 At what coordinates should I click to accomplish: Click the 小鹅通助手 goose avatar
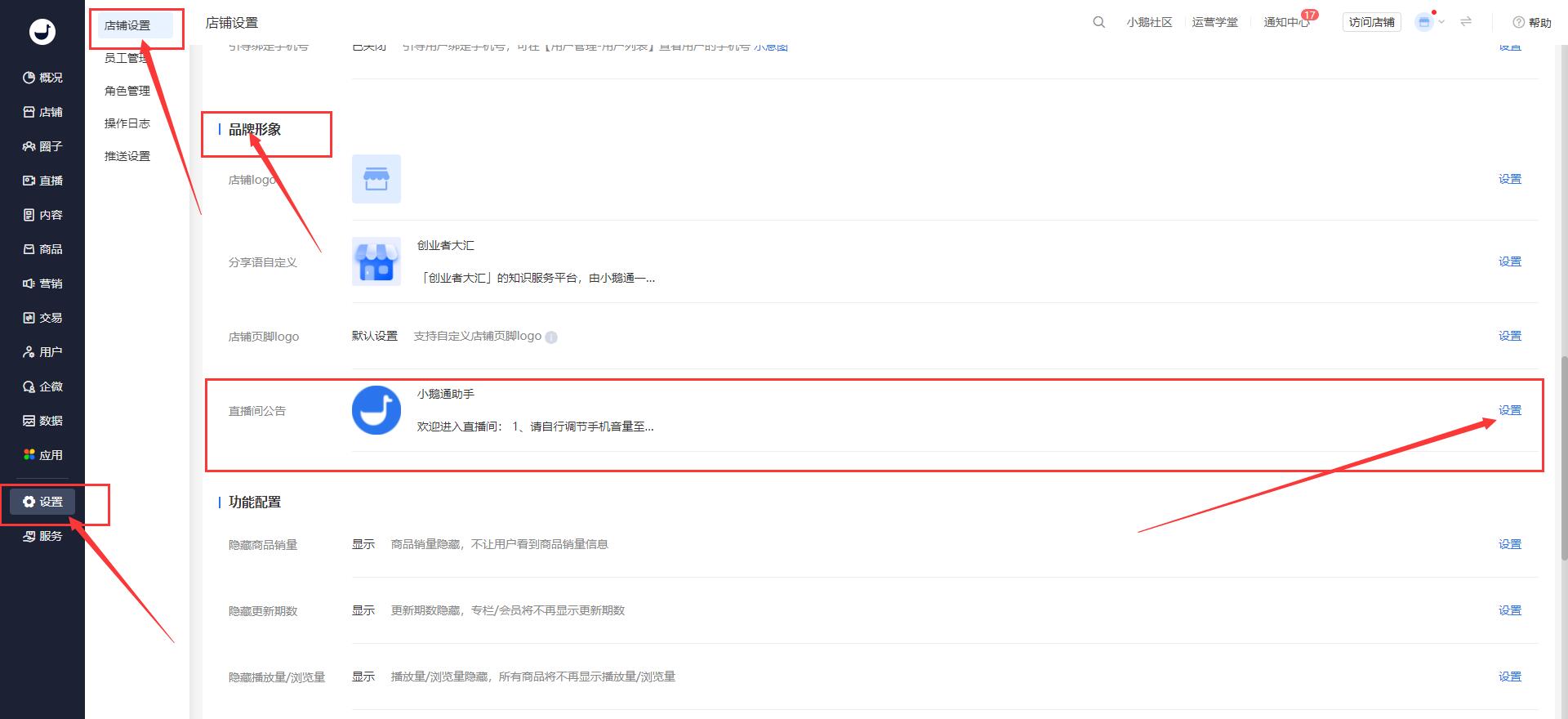coord(376,410)
